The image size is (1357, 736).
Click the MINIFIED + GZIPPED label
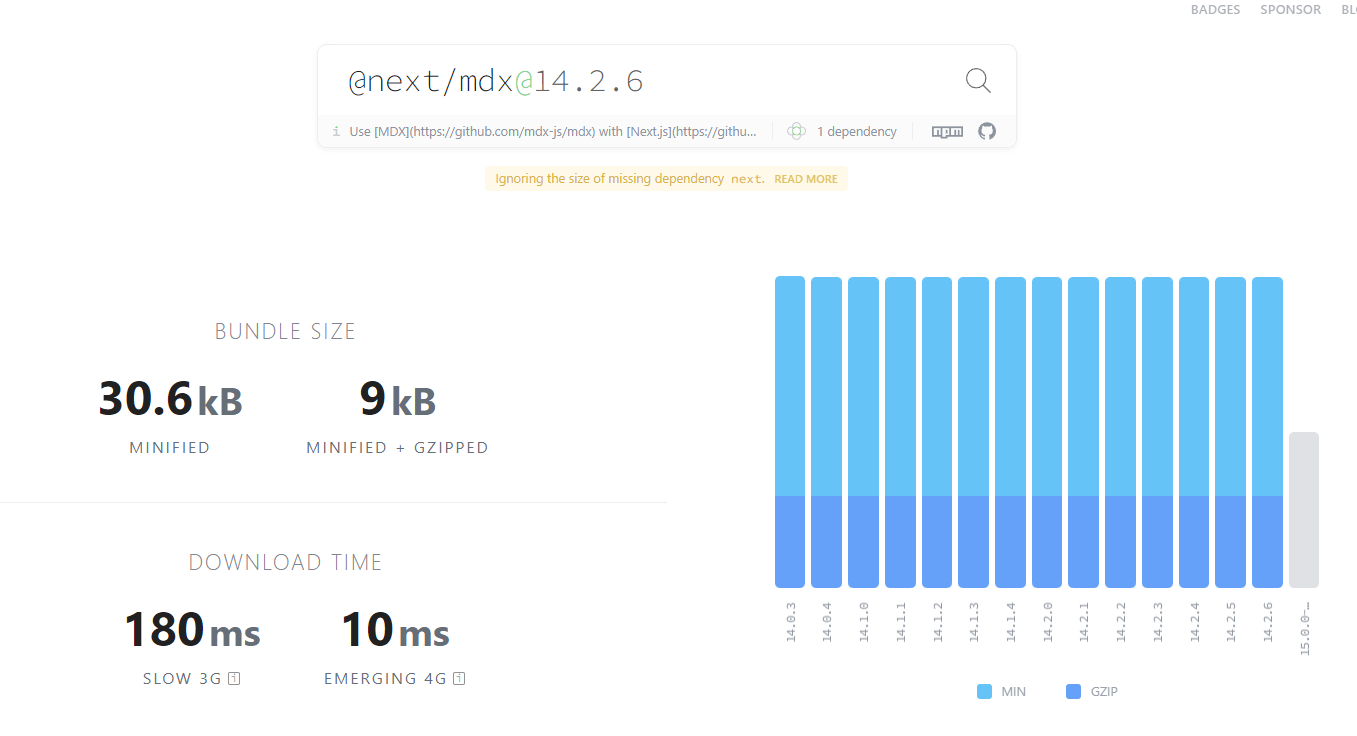[x=398, y=448]
